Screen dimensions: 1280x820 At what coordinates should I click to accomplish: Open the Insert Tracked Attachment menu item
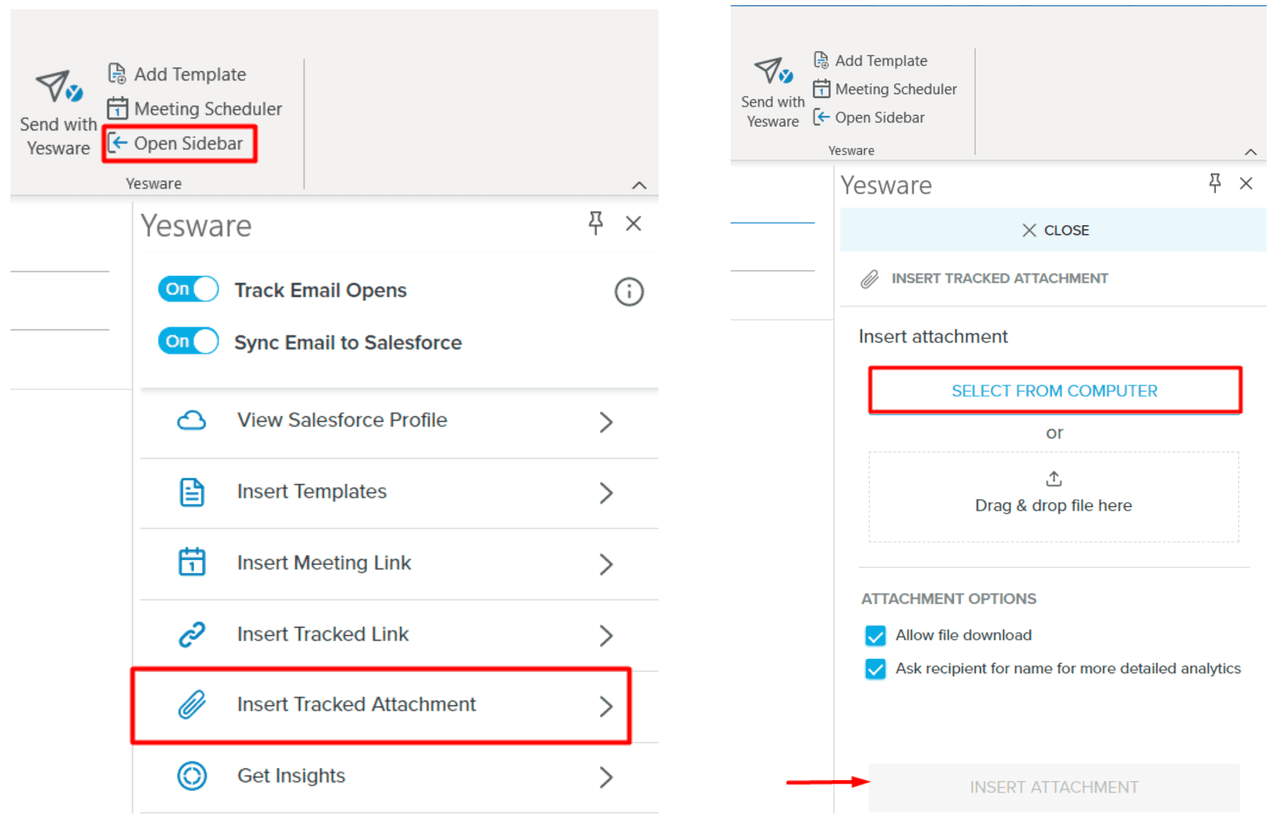356,705
